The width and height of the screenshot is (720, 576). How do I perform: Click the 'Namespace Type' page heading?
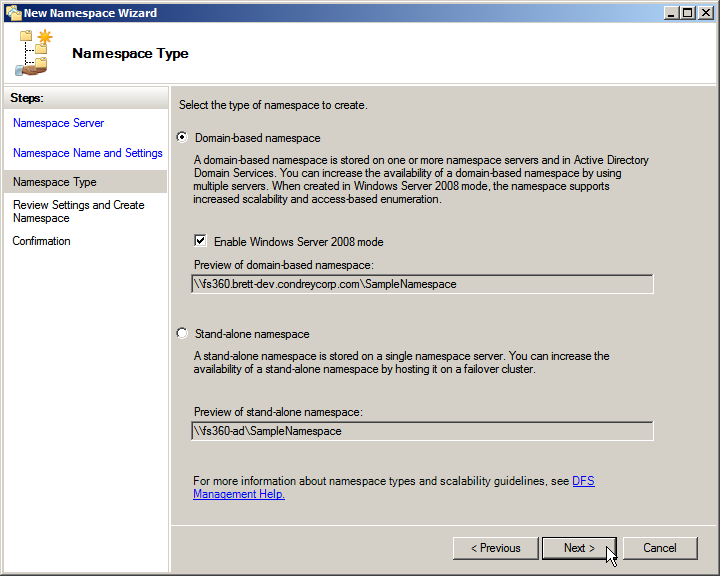(130, 53)
